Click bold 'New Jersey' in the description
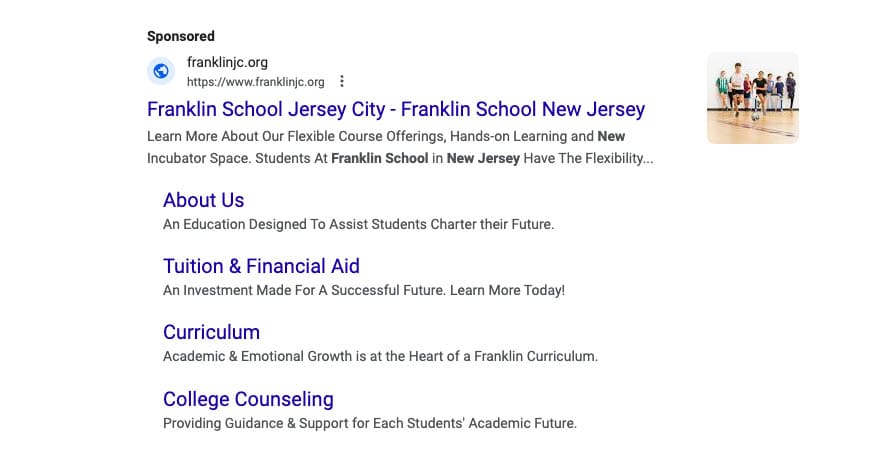Image resolution: width=882 pixels, height=464 pixels. coord(482,158)
